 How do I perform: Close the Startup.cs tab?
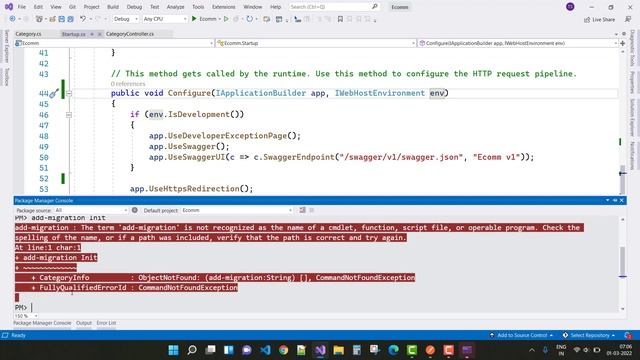click(x=99, y=34)
